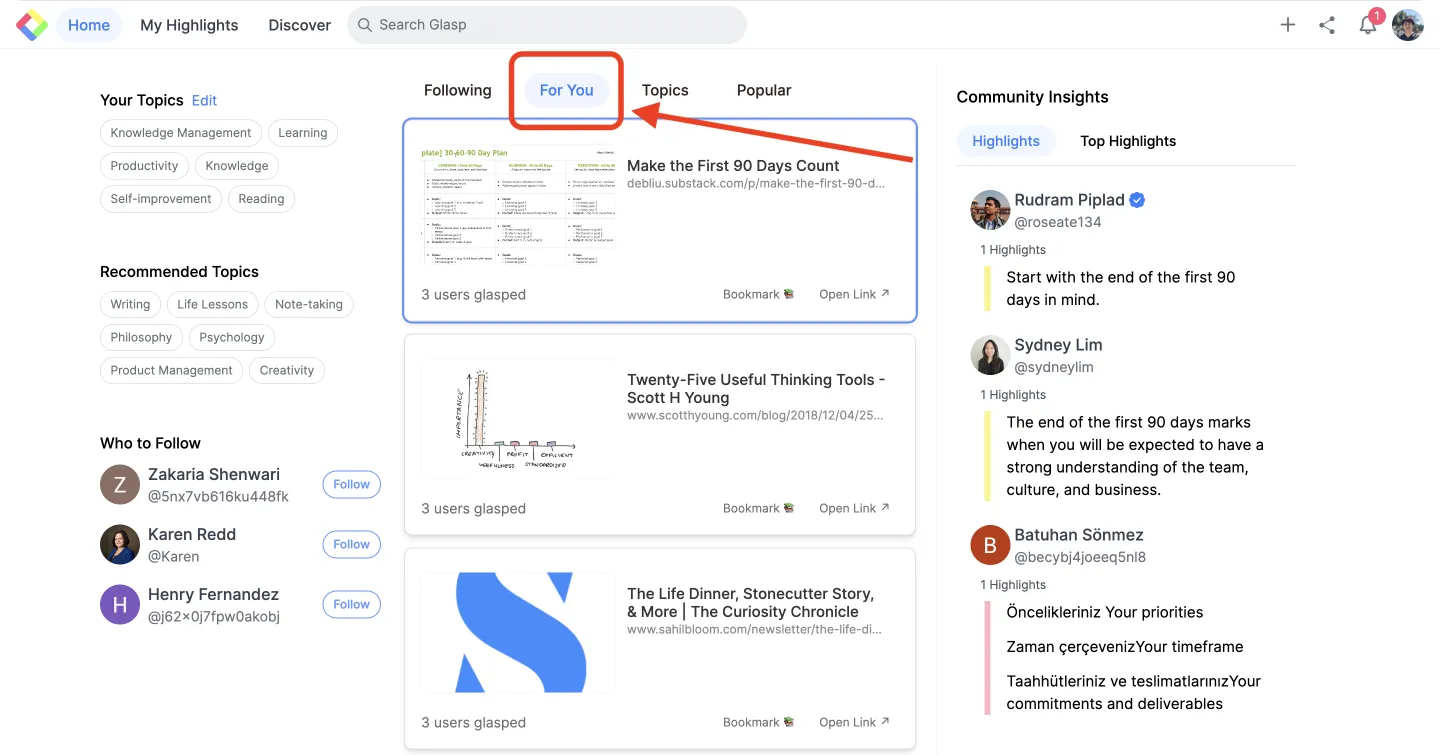1440x755 pixels.
Task: Switch to the Popular tab
Action: tap(764, 90)
